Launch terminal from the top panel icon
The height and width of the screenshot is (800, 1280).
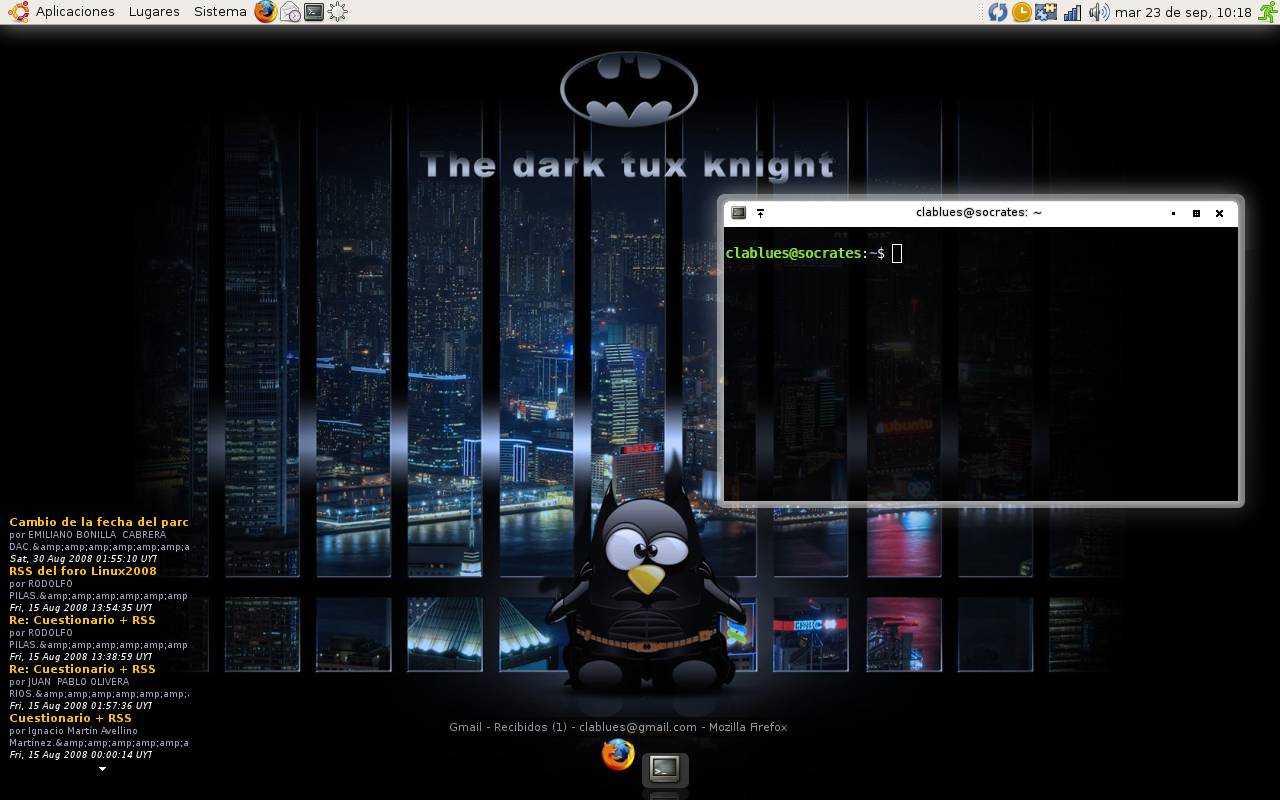point(314,12)
